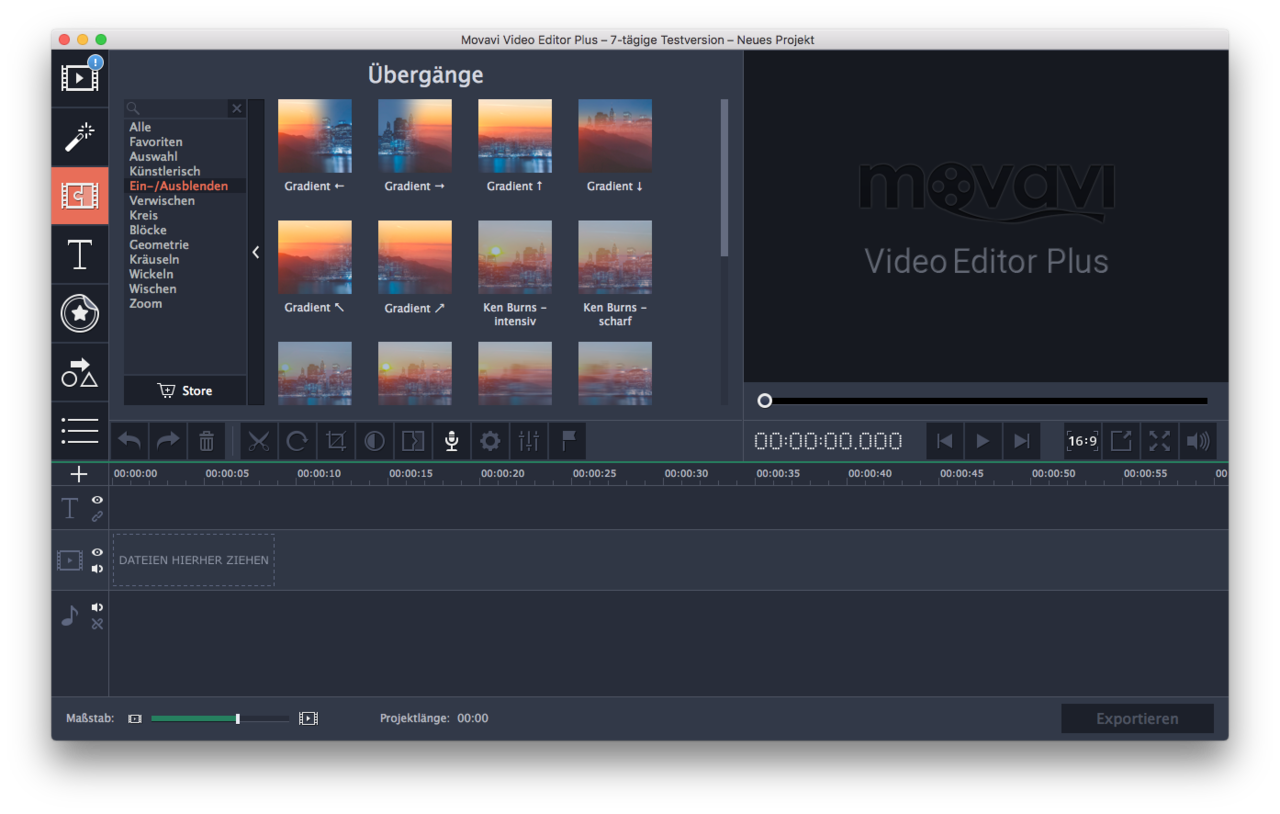The width and height of the screenshot is (1280, 814).
Task: Click detach preview window icon
Action: point(1121,441)
